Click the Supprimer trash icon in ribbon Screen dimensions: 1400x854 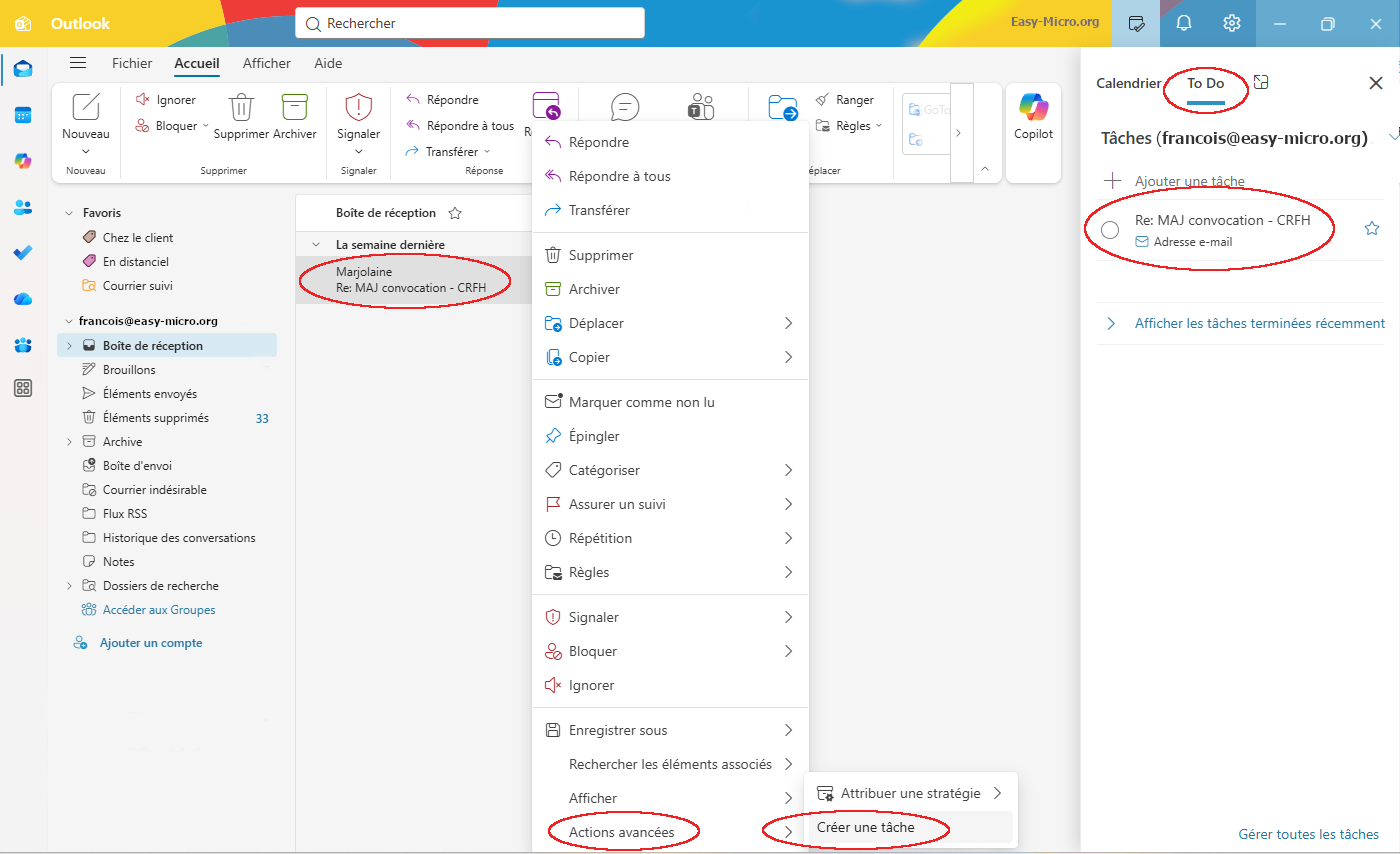click(241, 107)
